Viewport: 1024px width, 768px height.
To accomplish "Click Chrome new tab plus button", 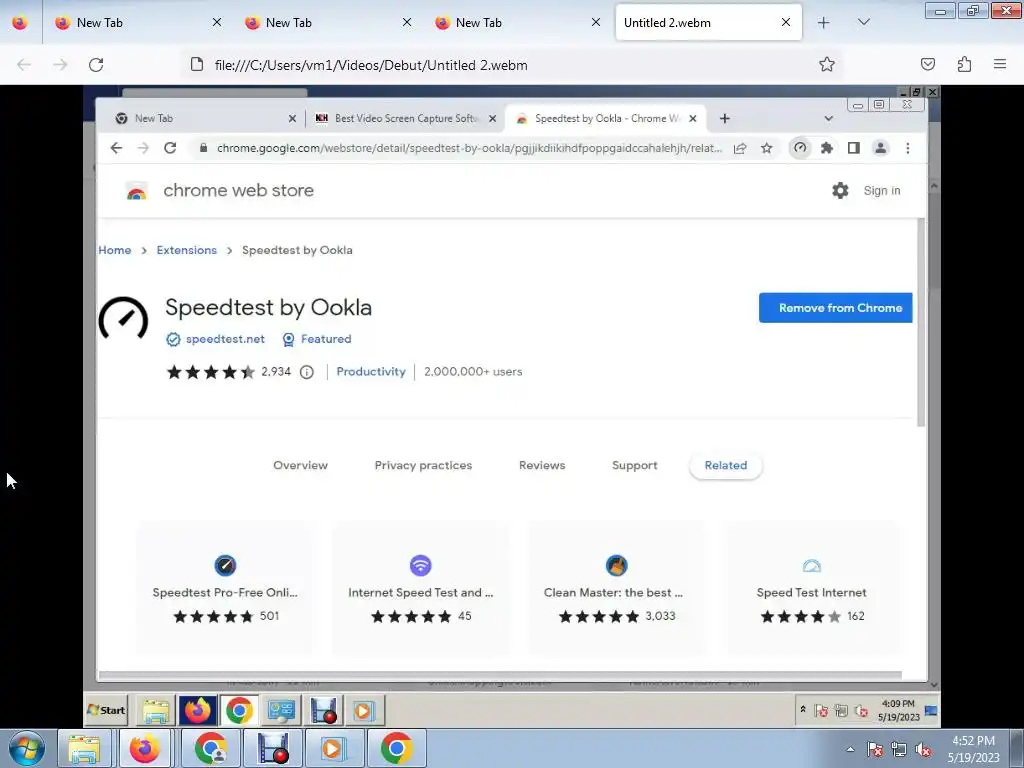I will 724,118.
